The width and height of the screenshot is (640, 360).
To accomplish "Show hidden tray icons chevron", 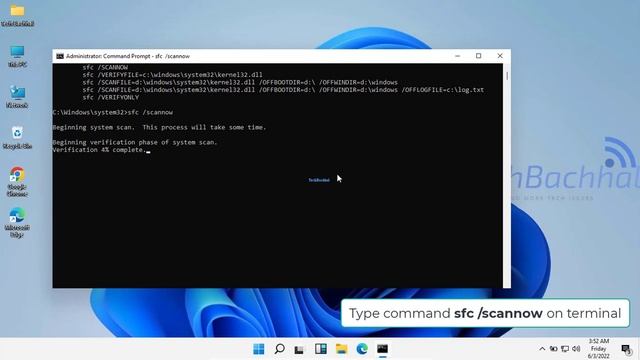I will pyautogui.click(x=542, y=349).
